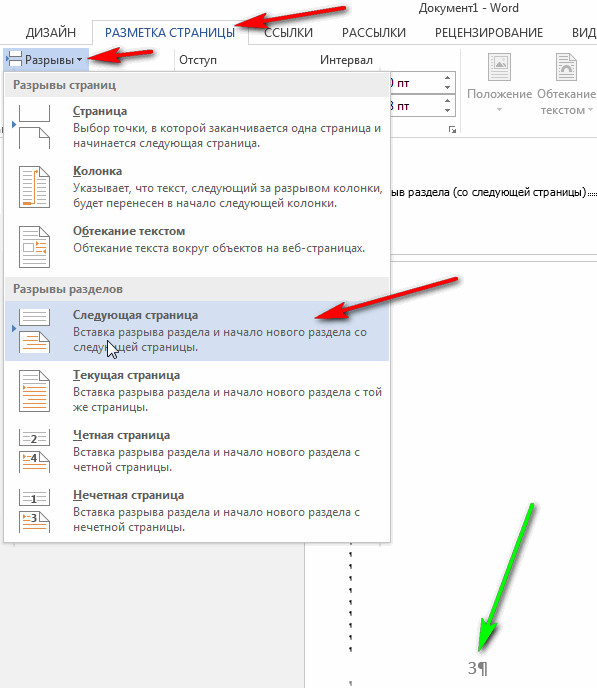Click the Положение picture position icon
Image resolution: width=597 pixels, height=688 pixels.
tap(500, 67)
